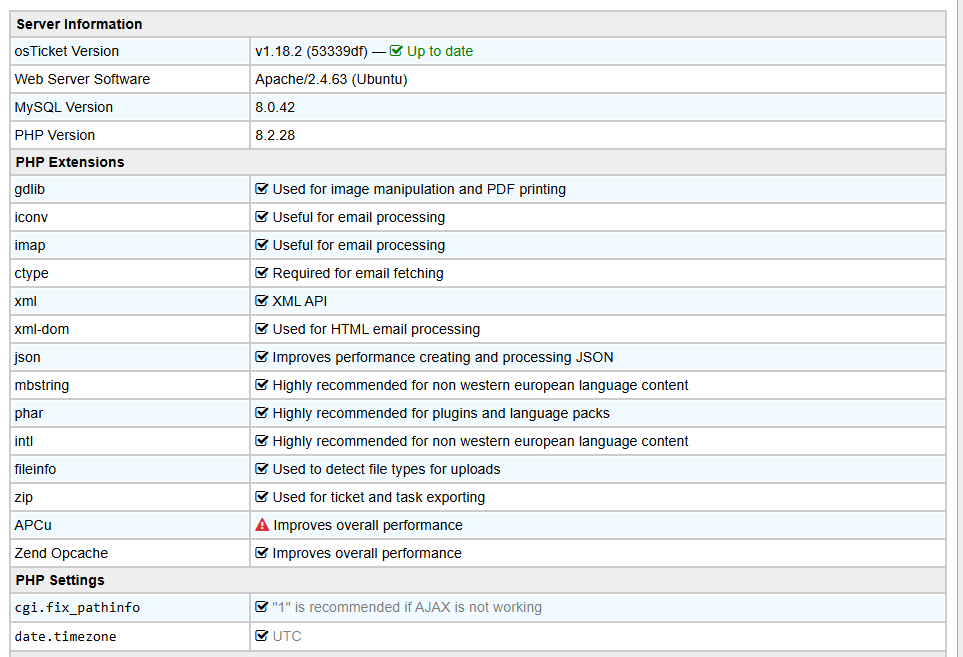Click the check icon in iconv row
The height and width of the screenshot is (657, 963).
[262, 217]
